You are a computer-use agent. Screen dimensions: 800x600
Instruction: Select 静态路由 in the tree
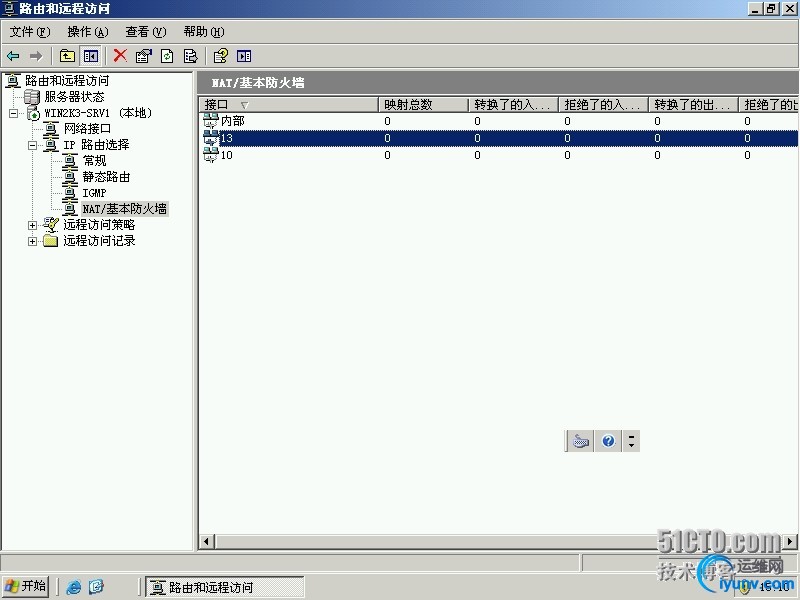click(x=106, y=177)
